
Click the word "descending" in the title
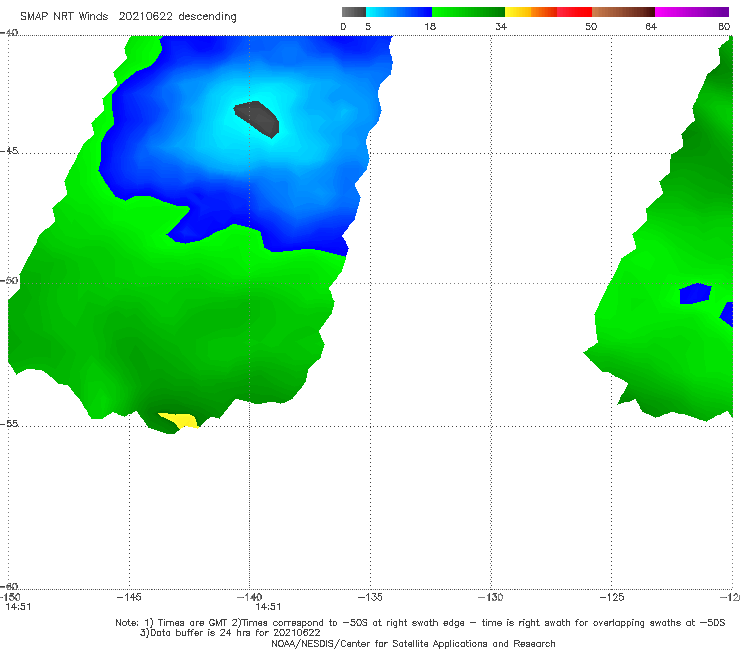208,17
